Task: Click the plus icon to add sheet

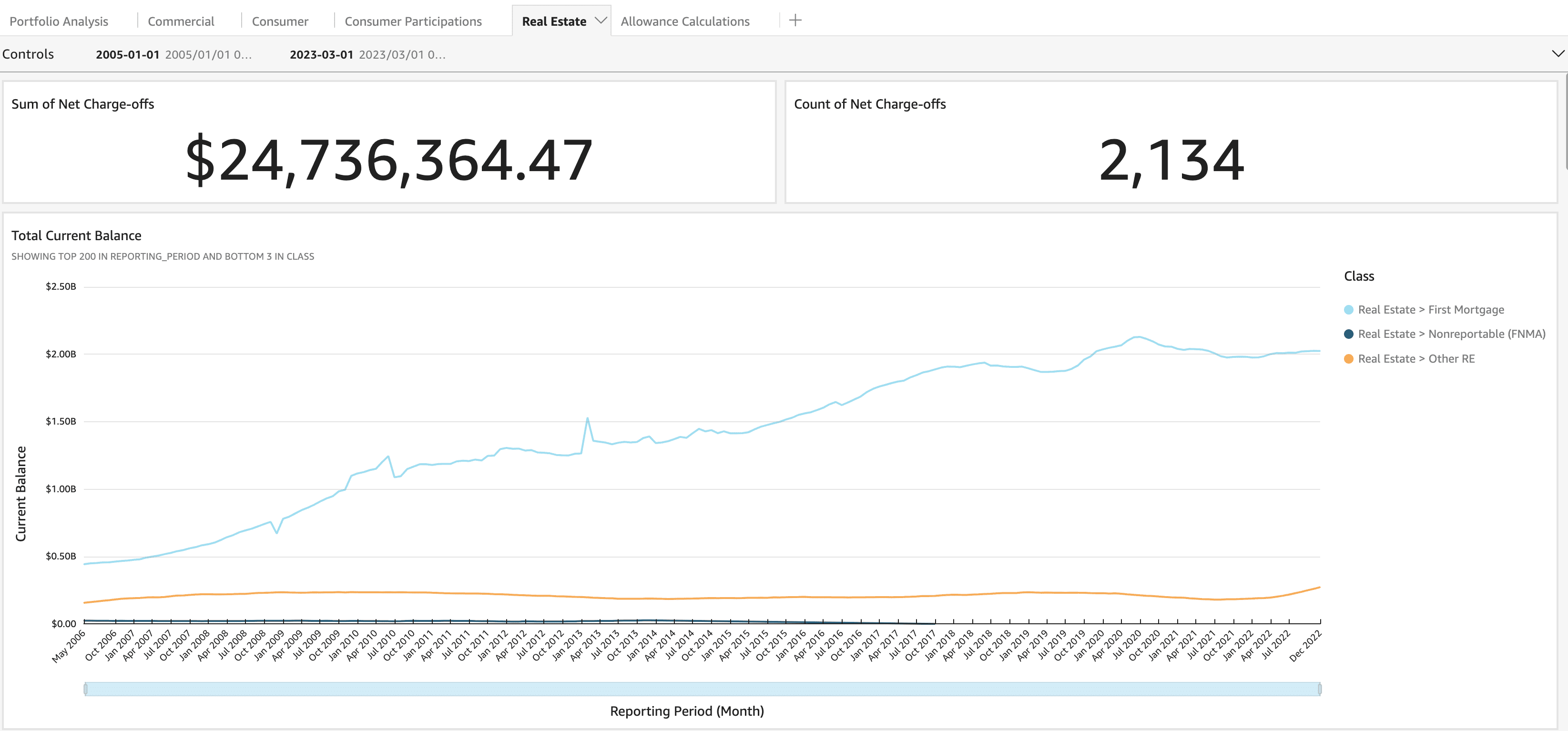Action: click(795, 20)
